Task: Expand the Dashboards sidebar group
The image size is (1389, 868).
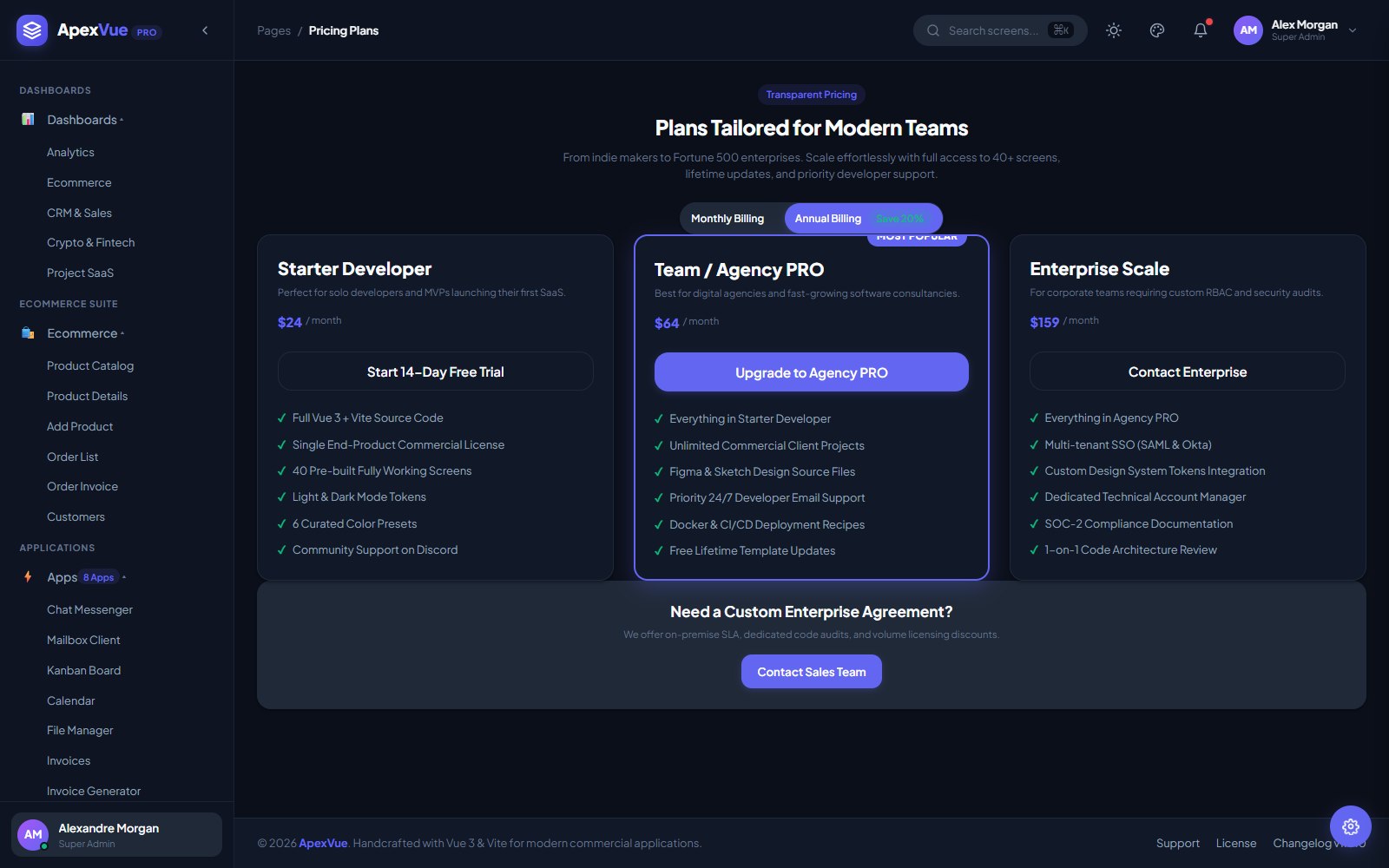Action: click(117, 120)
